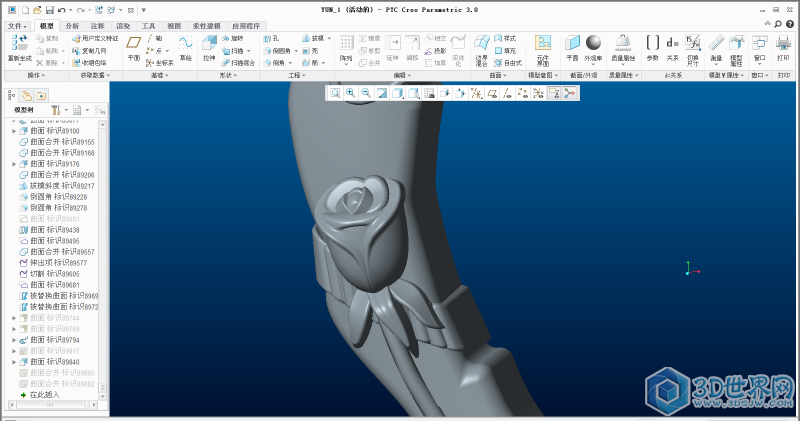Switch to the 柔性建模 Flexible Modeling tab

point(207,26)
